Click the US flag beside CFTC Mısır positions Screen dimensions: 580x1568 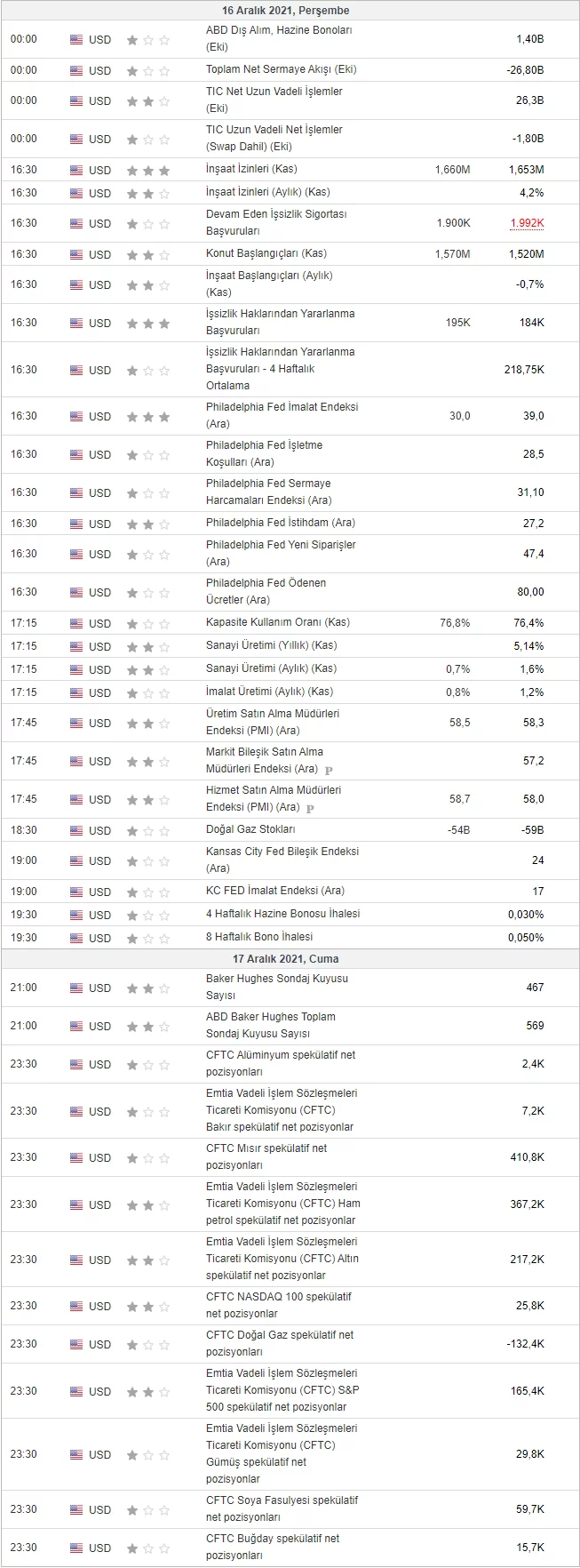[x=76, y=1157]
